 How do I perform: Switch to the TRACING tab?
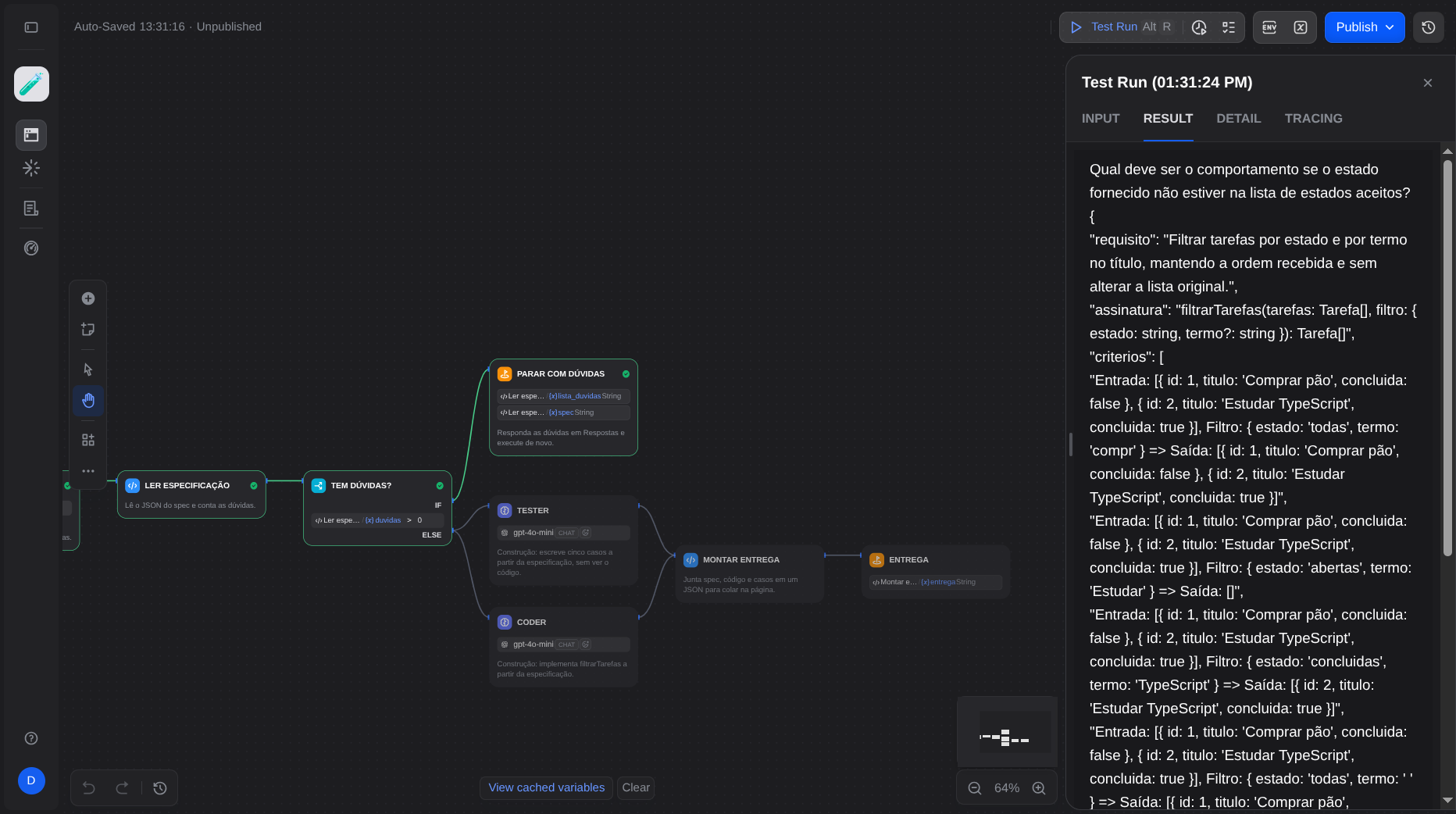1313,119
